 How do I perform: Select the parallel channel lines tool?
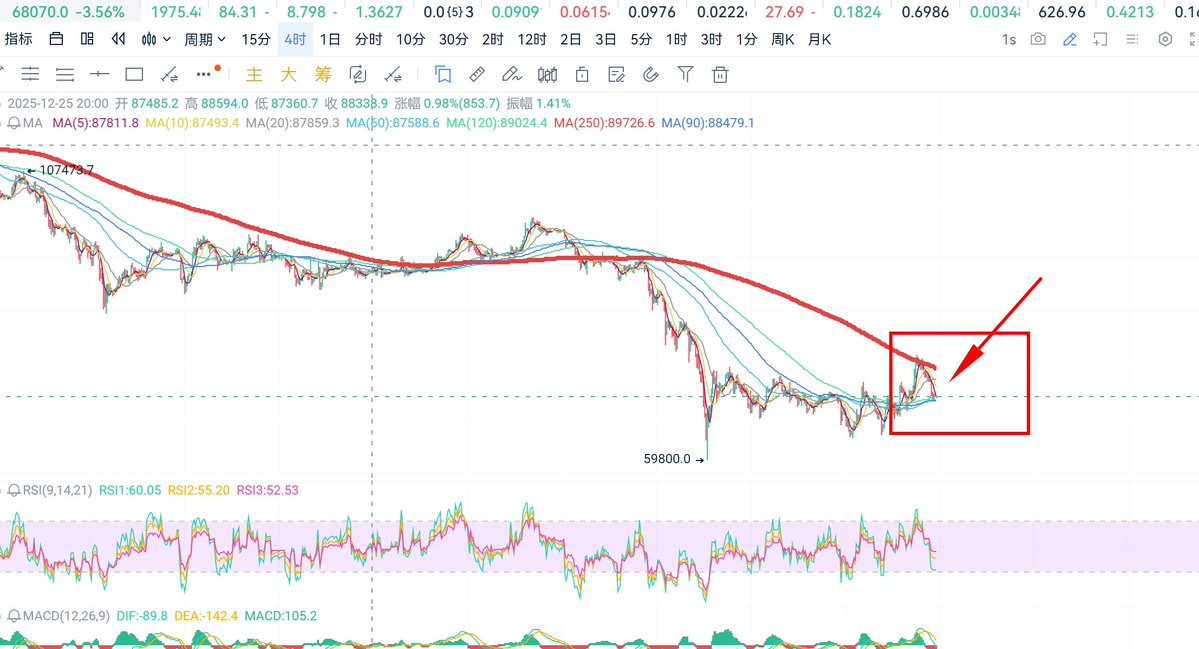click(30, 74)
